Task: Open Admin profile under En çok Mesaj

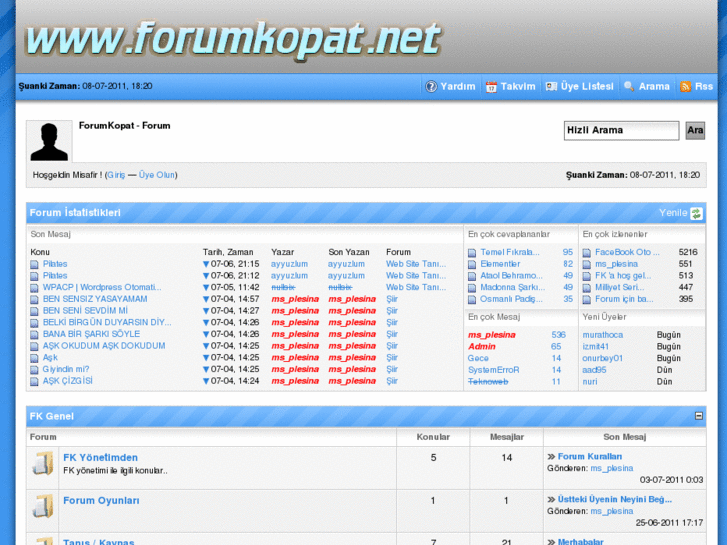Action: pyautogui.click(x=482, y=347)
